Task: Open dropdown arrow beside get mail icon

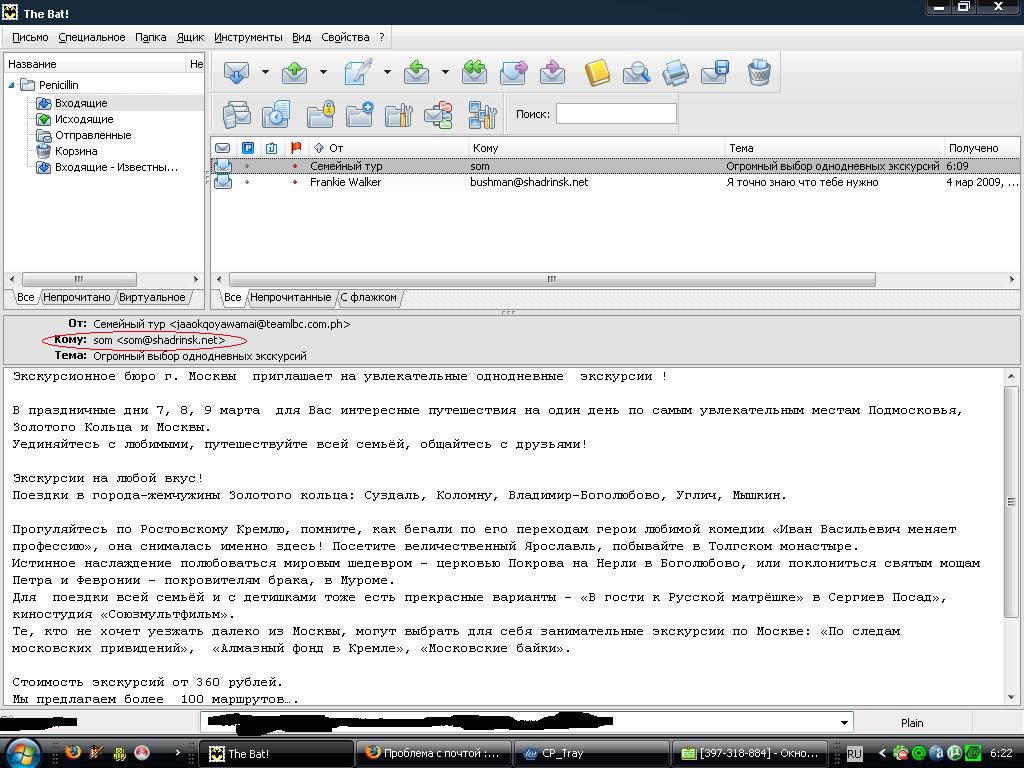Action: pyautogui.click(x=265, y=72)
